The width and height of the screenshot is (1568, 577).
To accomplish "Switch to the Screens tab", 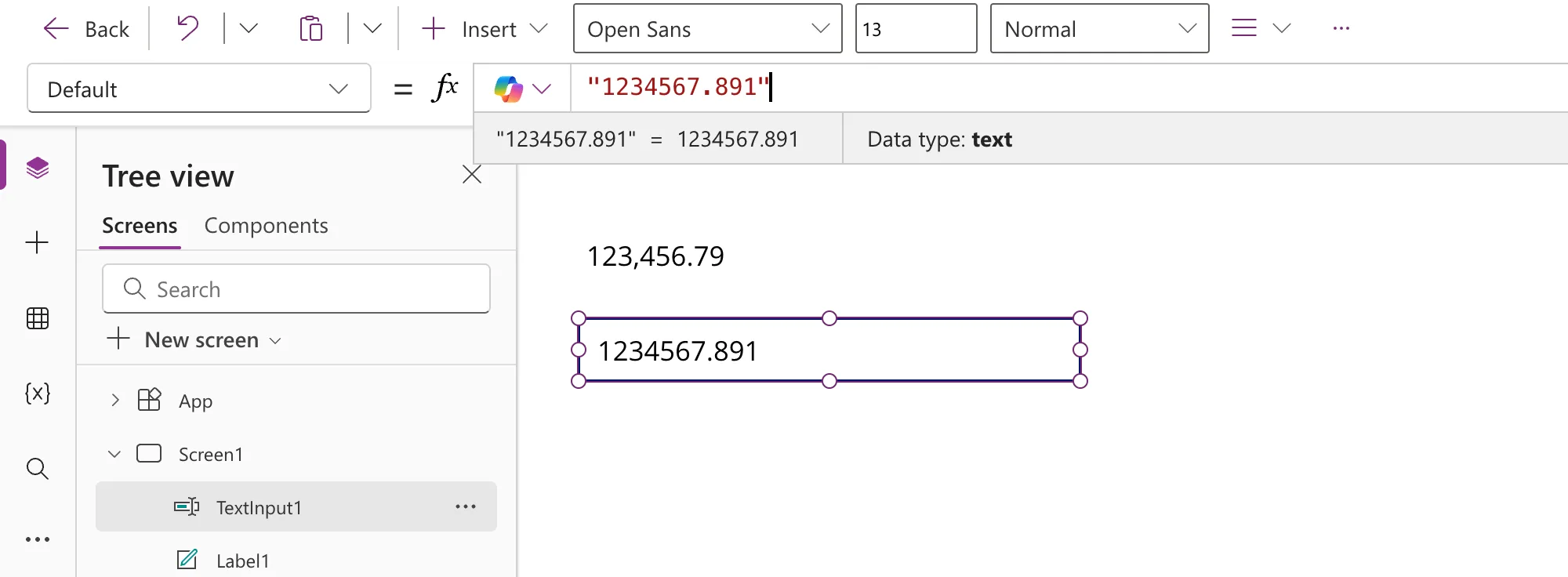I will pyautogui.click(x=140, y=226).
